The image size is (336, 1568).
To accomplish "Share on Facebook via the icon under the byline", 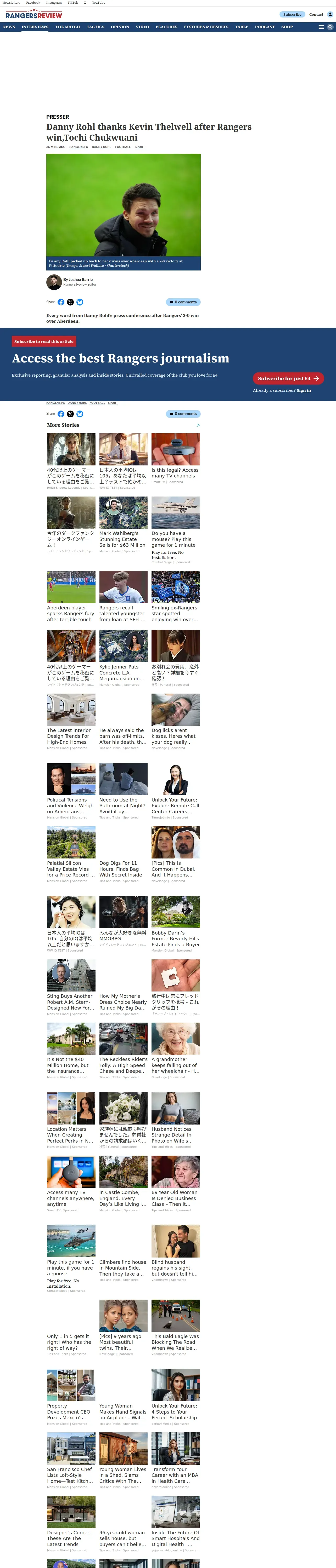I will (x=61, y=302).
